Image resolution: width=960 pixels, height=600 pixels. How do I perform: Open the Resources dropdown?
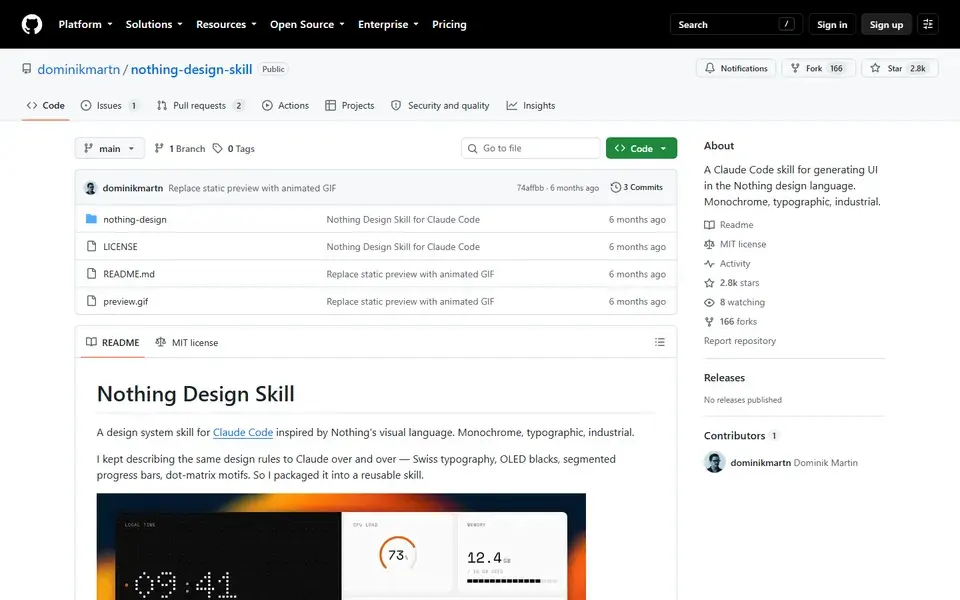226,24
